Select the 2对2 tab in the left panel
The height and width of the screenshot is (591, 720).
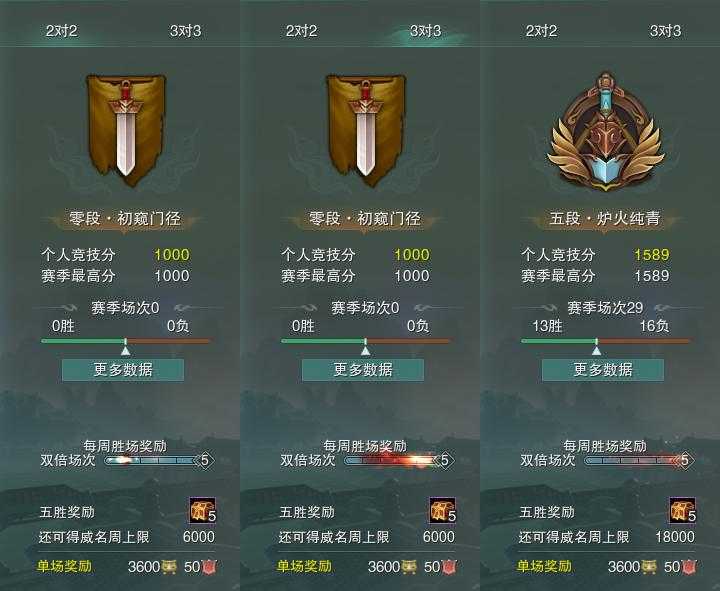coord(62,31)
